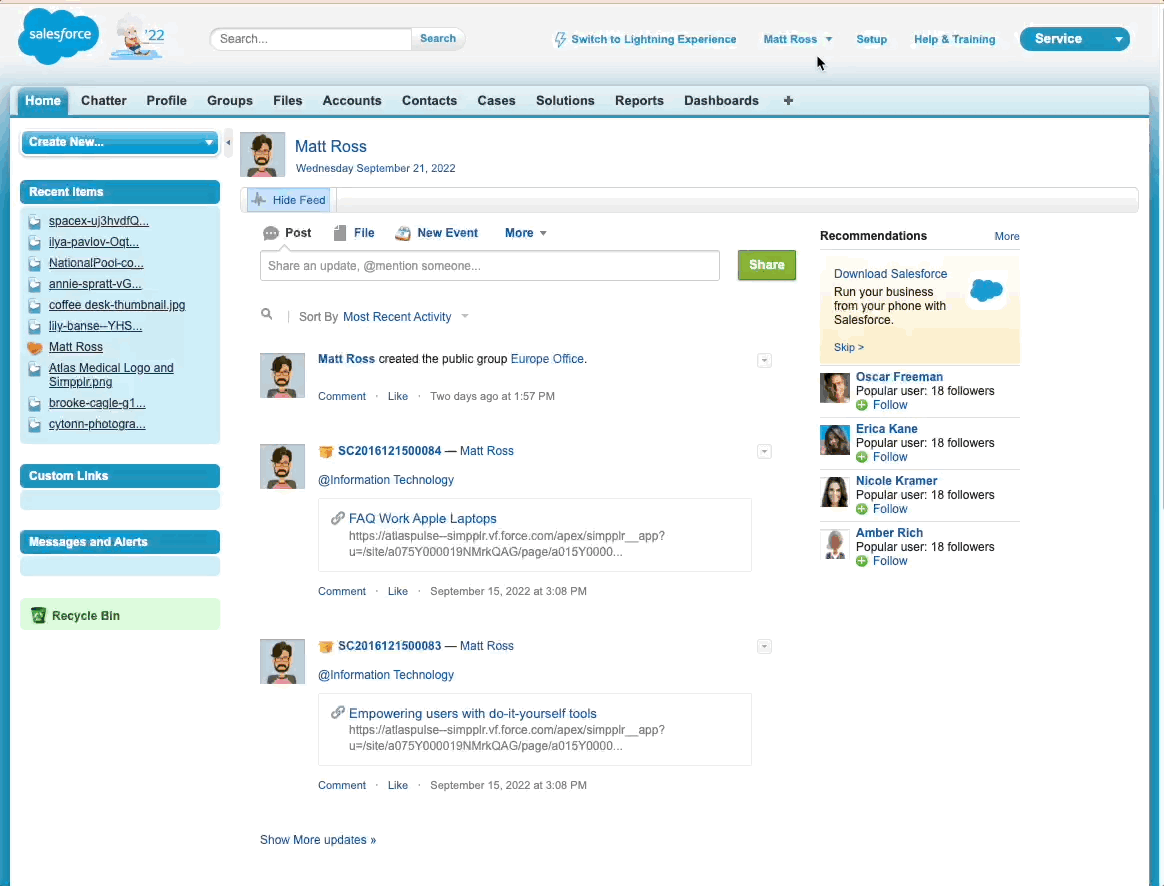
Task: Collapse the sidebar using arrow handle
Action: (x=228, y=142)
